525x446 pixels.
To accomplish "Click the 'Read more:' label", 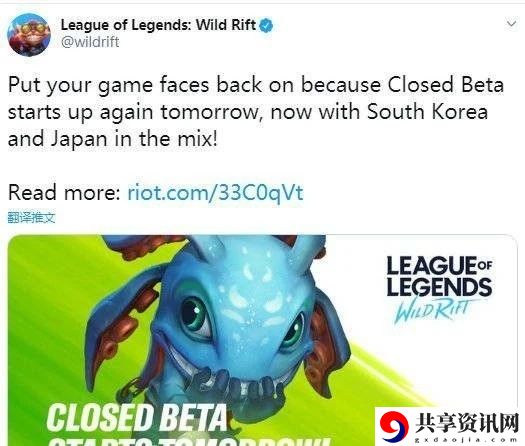I will coord(64,193).
